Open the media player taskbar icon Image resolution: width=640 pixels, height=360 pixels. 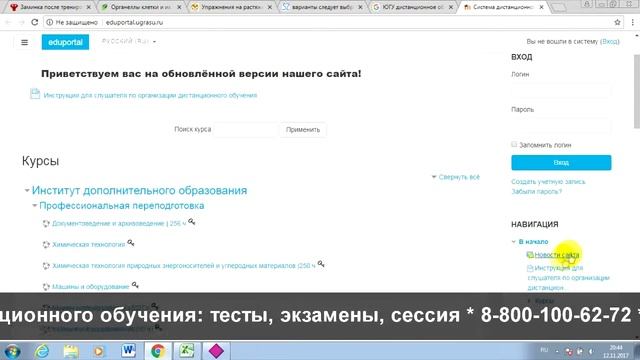[x=99, y=351]
